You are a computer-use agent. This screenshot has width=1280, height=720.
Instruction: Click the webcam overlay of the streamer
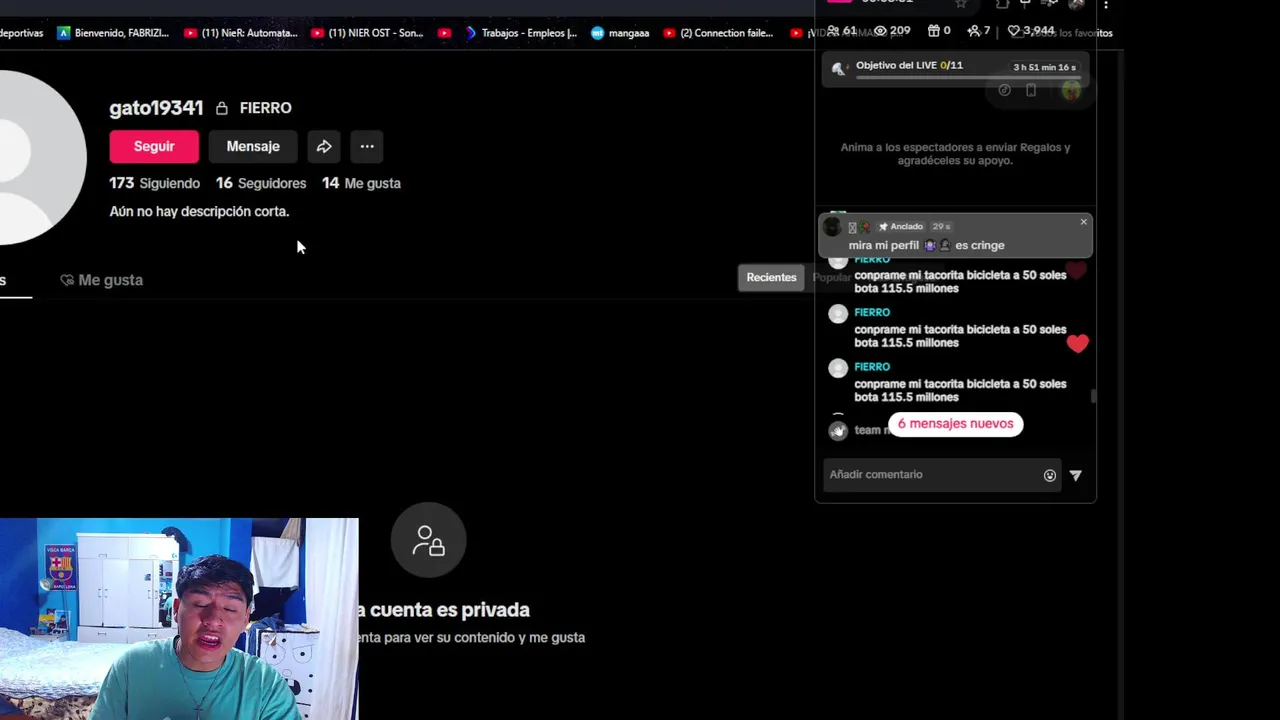point(179,619)
